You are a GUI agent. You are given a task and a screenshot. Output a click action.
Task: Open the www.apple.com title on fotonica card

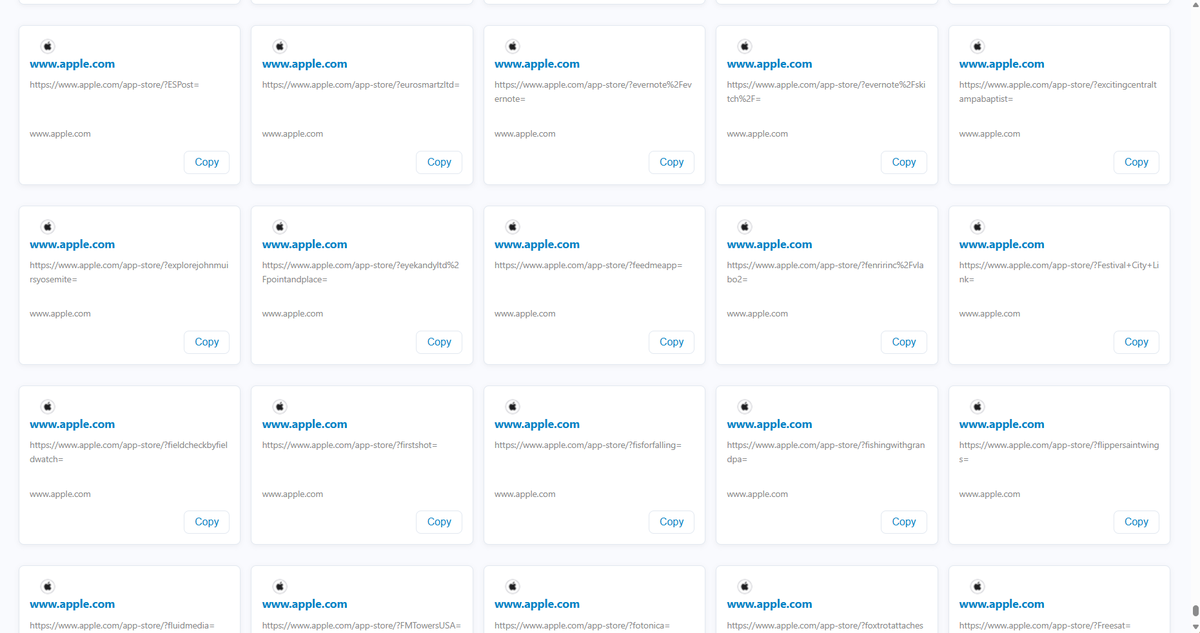pyautogui.click(x=537, y=604)
